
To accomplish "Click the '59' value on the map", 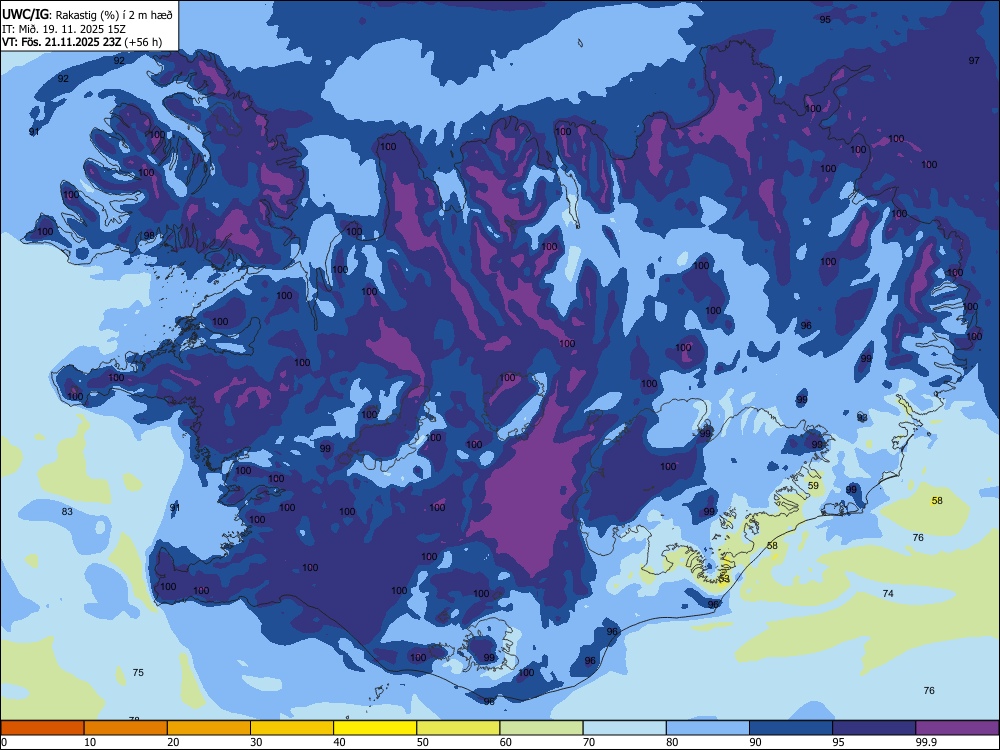I will 813,485.
